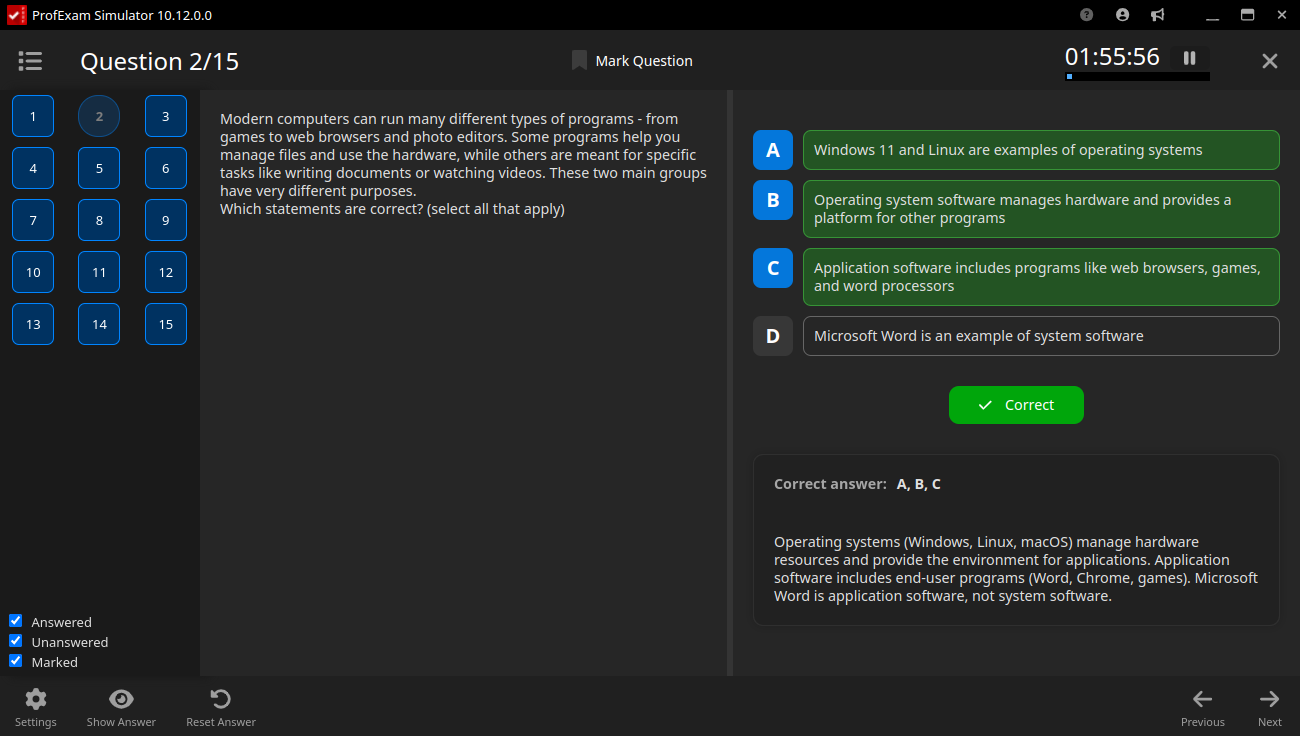The height and width of the screenshot is (736, 1300).
Task: Click the Mark Question bookmark icon
Action: (x=579, y=61)
